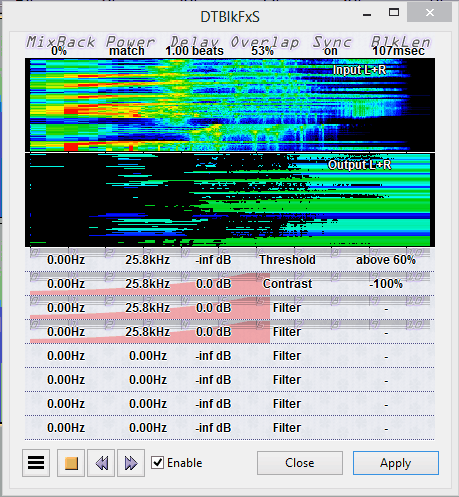Click the Input L+R spectrogram display
459x497 pixels.
[x=230, y=105]
